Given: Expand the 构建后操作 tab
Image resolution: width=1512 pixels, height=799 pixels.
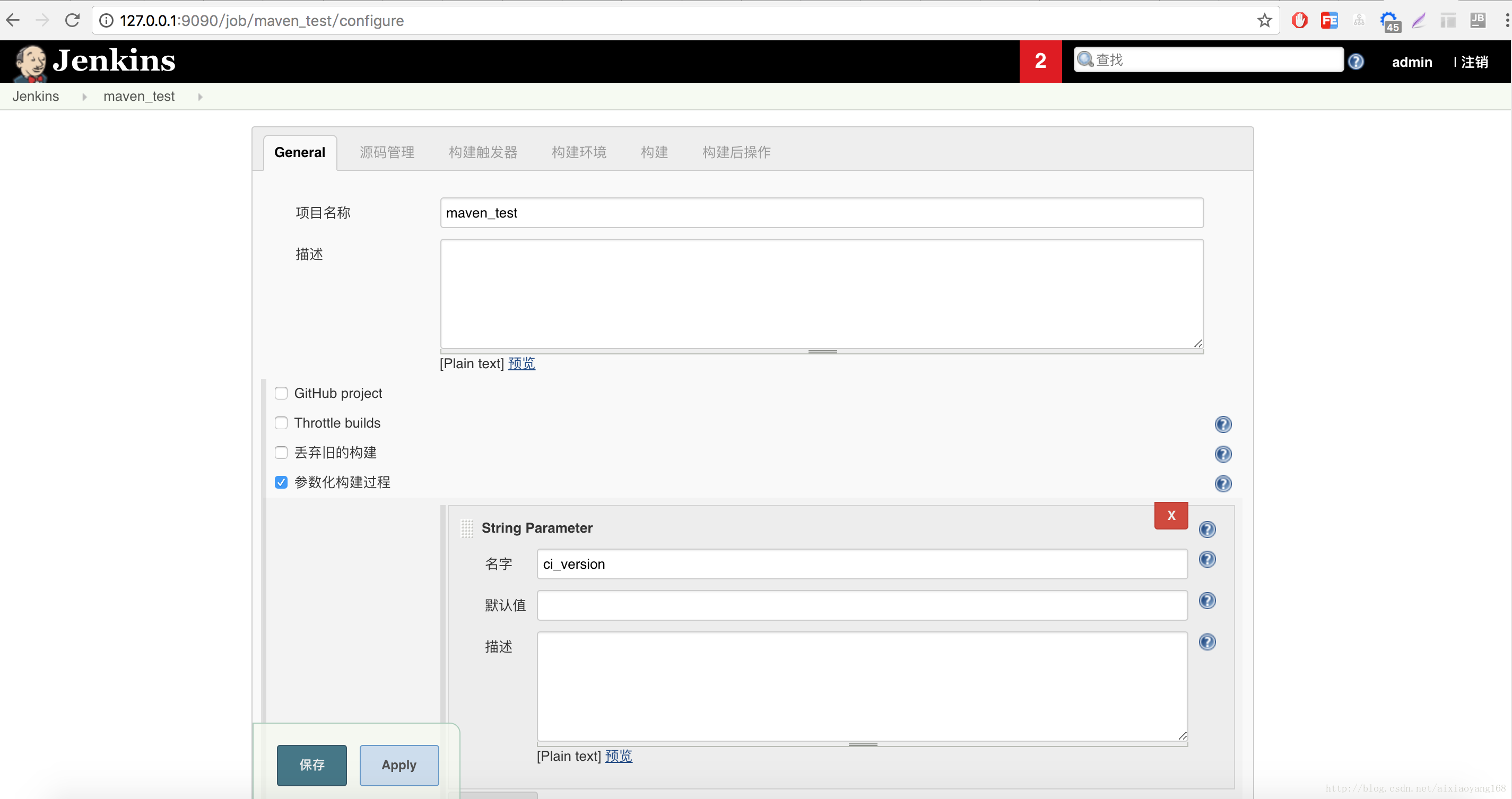Looking at the screenshot, I should (735, 152).
